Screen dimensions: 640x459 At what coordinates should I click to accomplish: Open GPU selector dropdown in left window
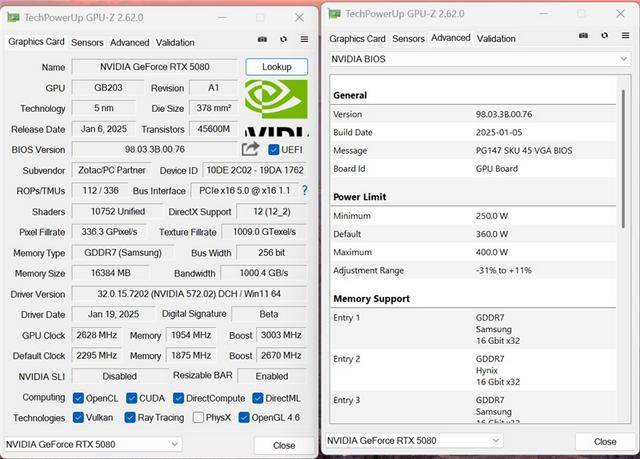[x=93, y=444]
